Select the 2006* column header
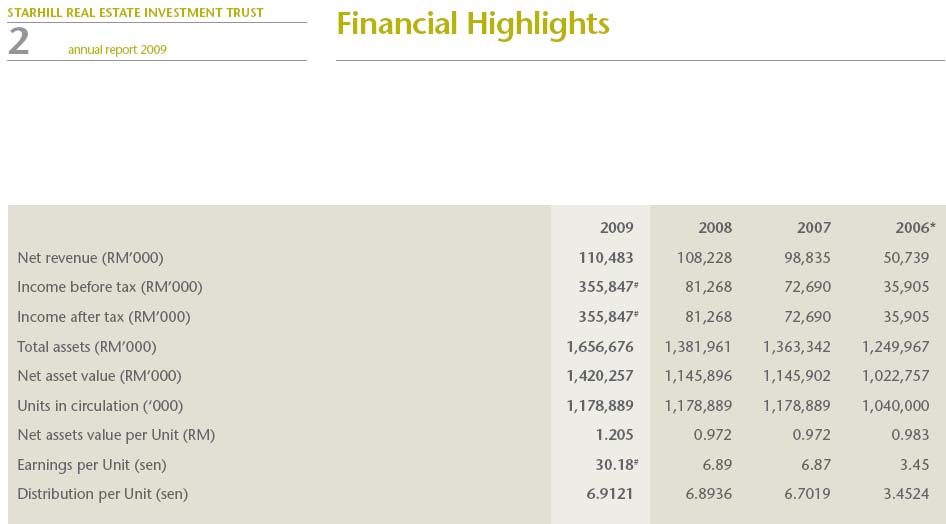Image resolution: width=946 pixels, height=524 pixels. tap(915, 228)
